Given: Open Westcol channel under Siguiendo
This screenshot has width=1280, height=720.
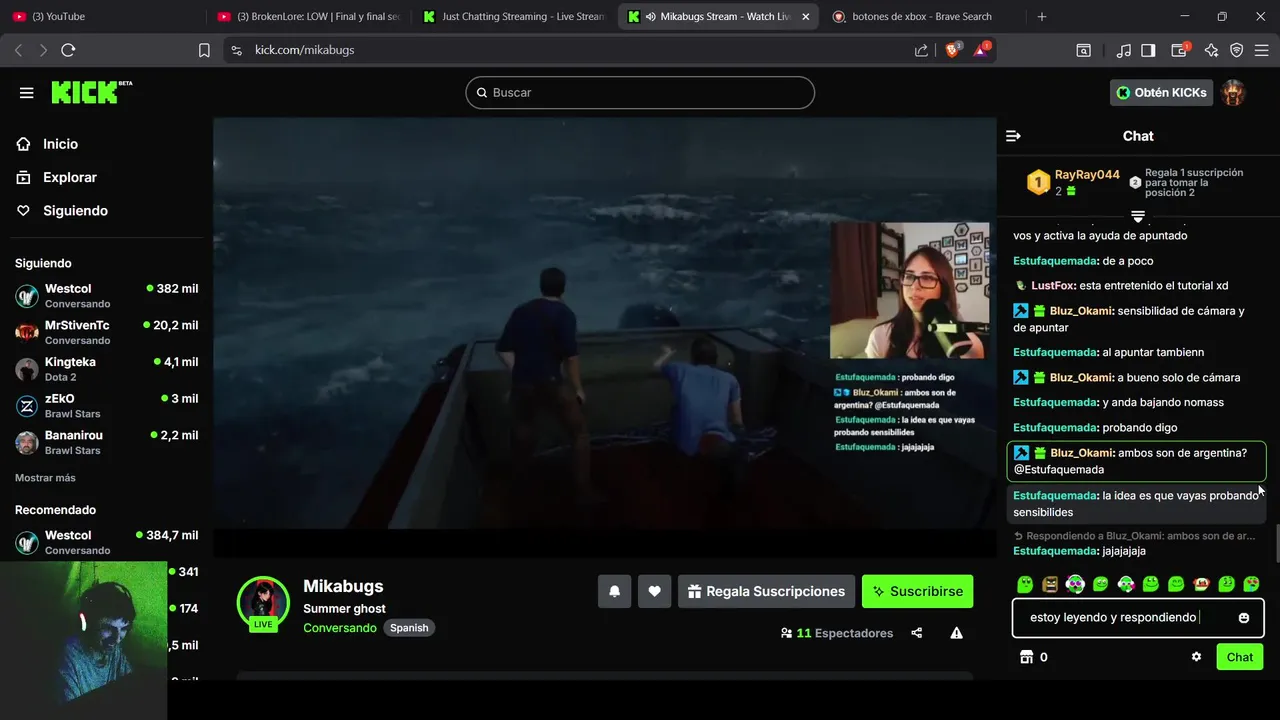Looking at the screenshot, I should click(106, 296).
